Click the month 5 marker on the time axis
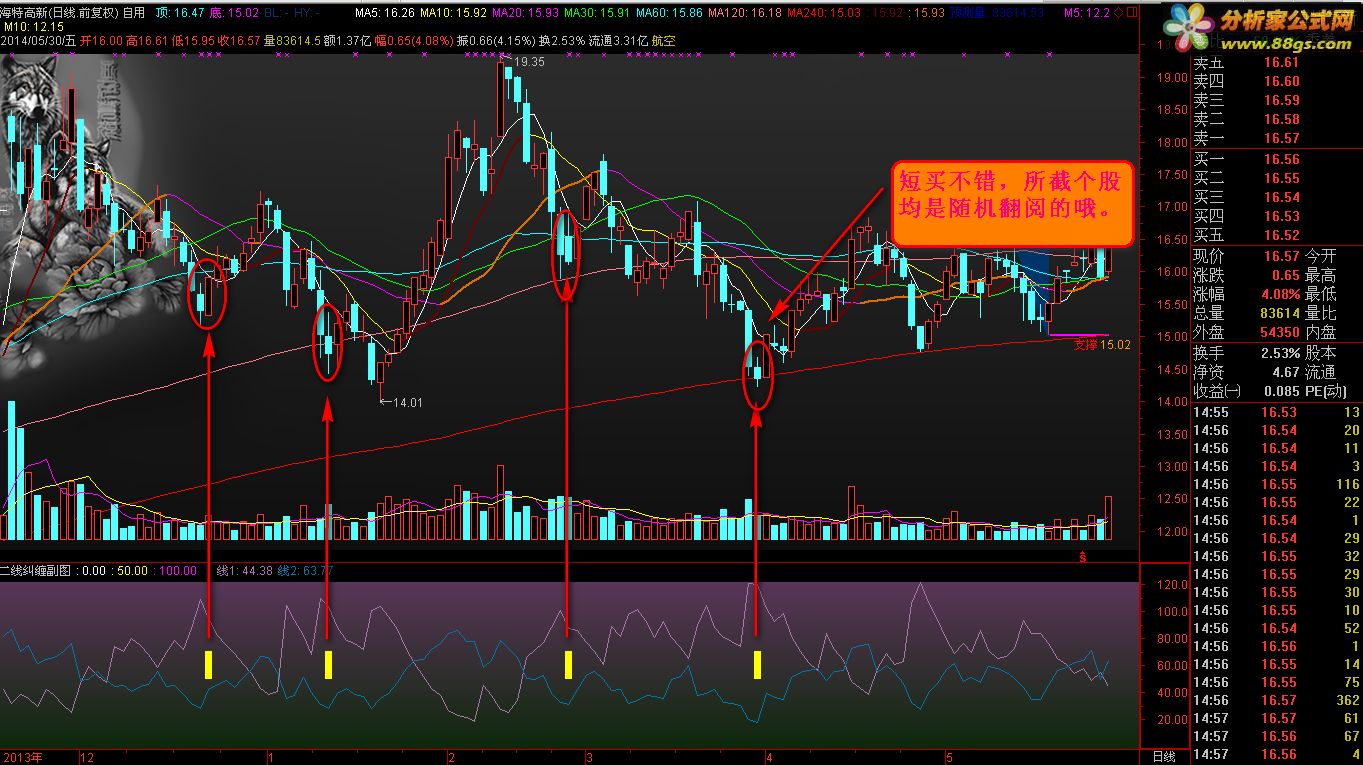This screenshot has width=1363, height=765. [x=950, y=757]
